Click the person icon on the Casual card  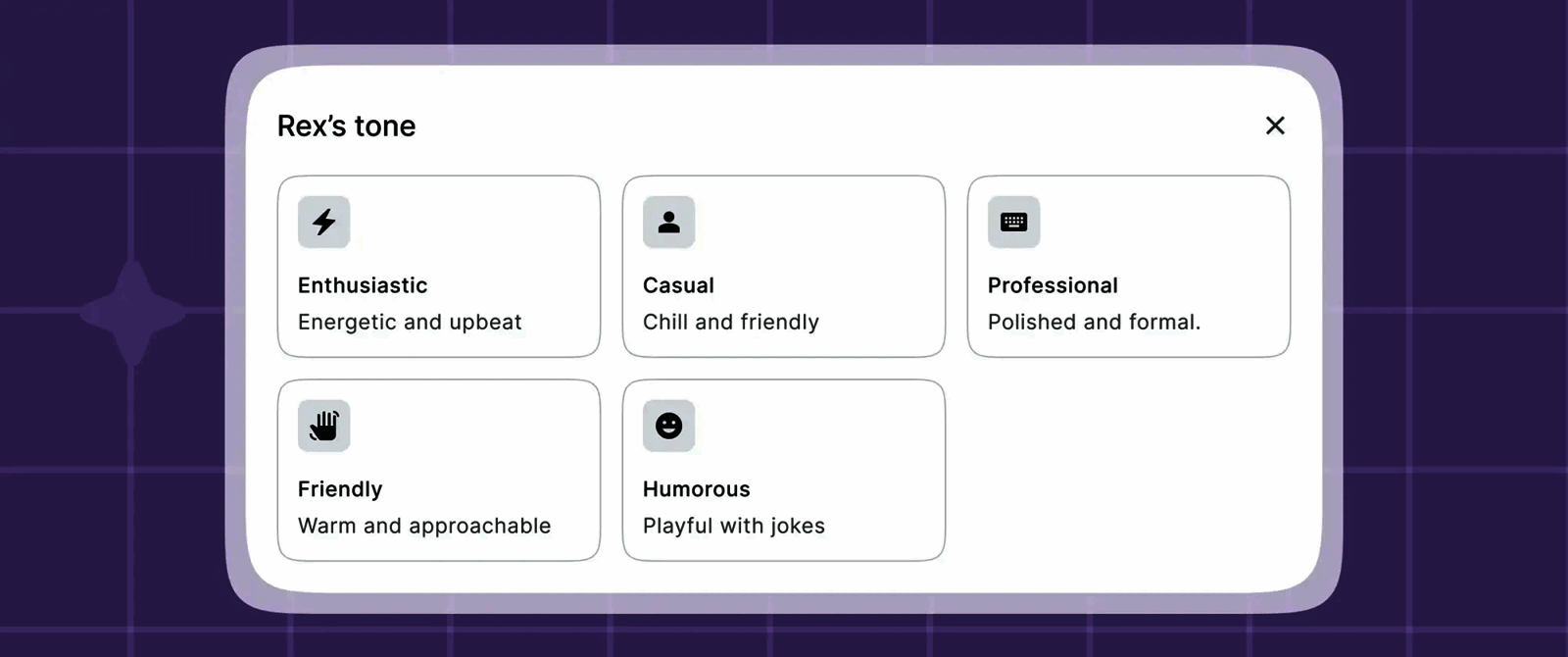[669, 223]
